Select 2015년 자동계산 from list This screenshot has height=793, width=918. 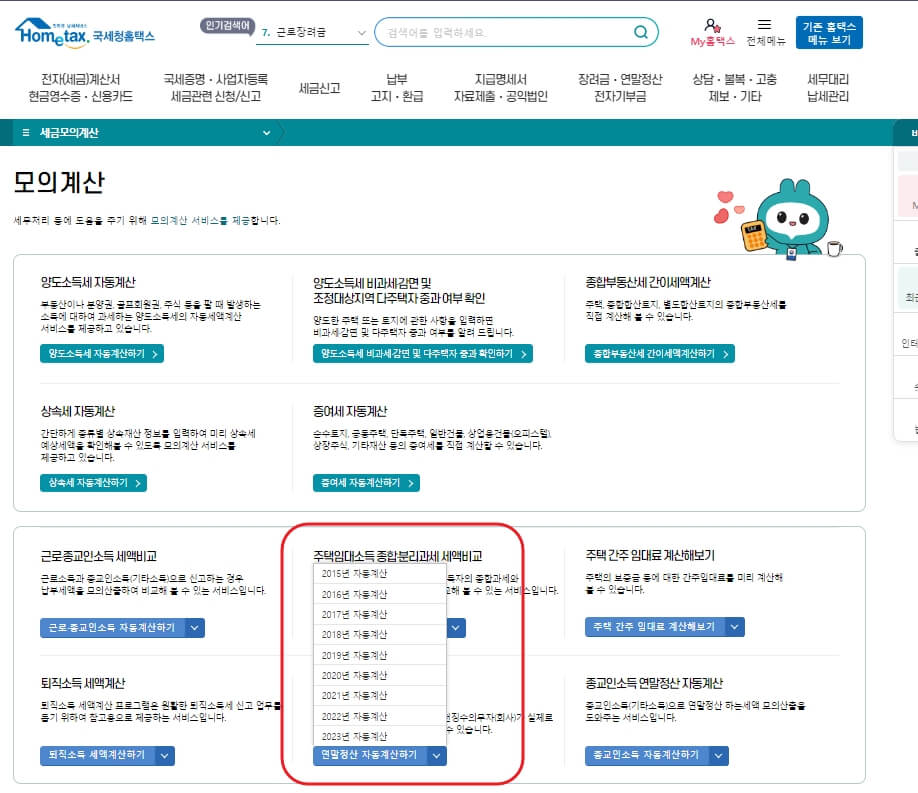pyautogui.click(x=380, y=573)
